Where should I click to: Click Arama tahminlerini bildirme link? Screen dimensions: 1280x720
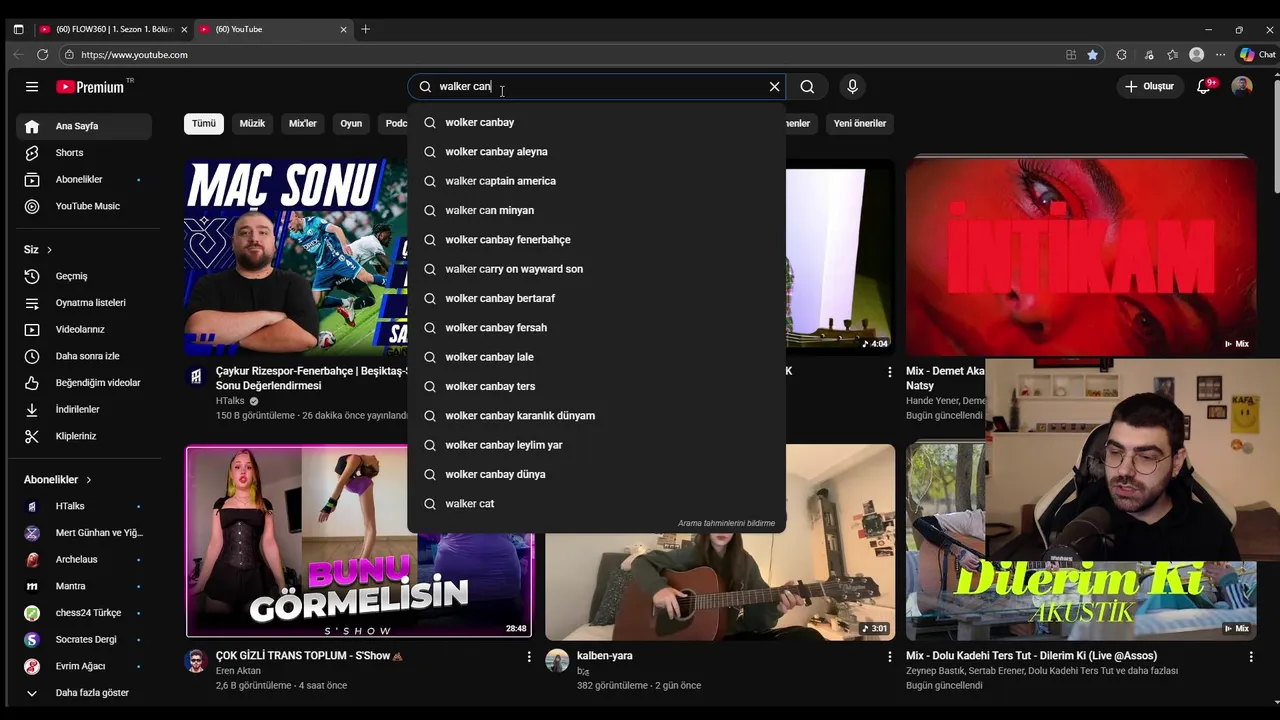click(x=726, y=523)
